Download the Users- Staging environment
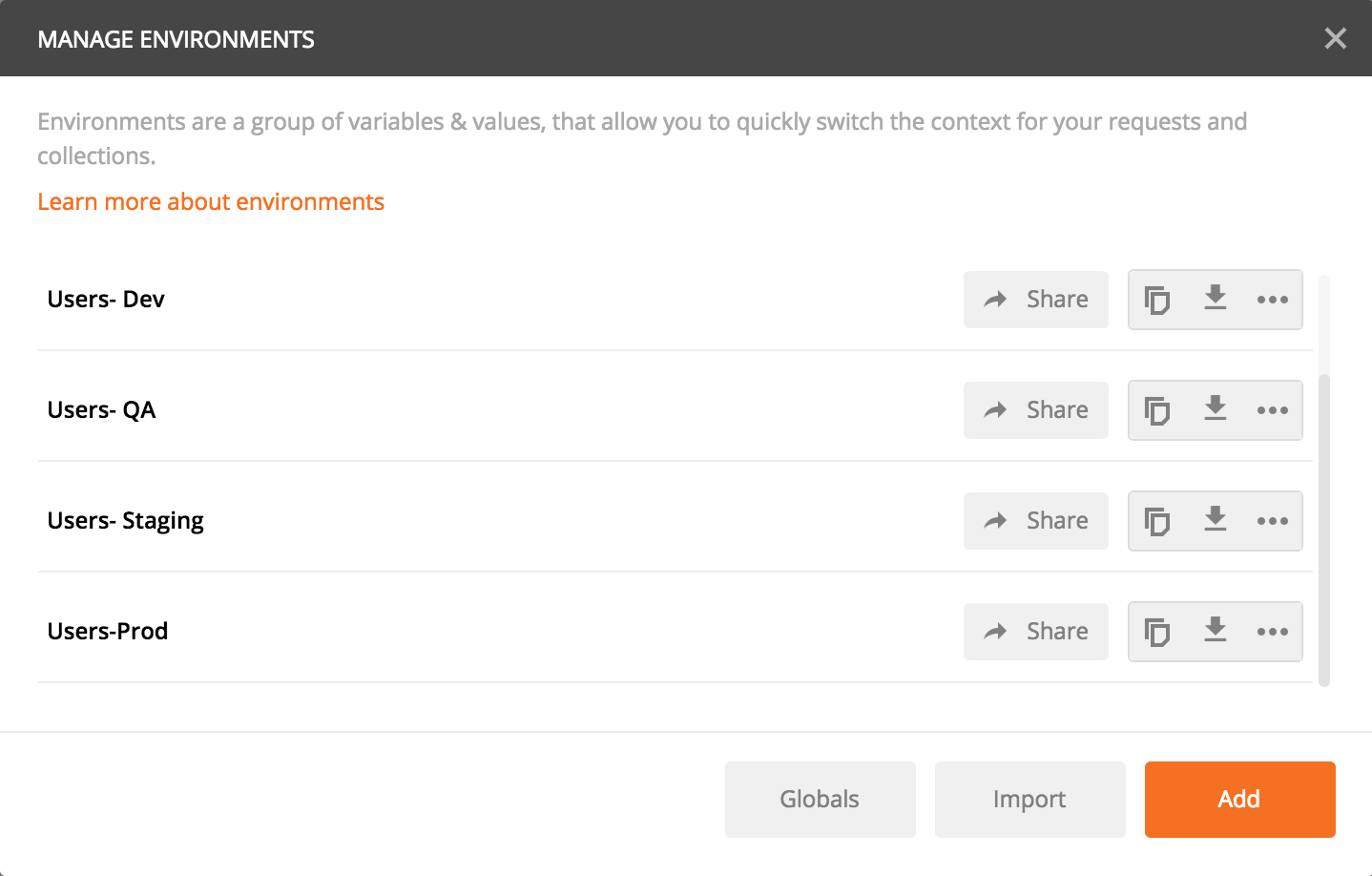The width and height of the screenshot is (1372, 876). [x=1215, y=519]
